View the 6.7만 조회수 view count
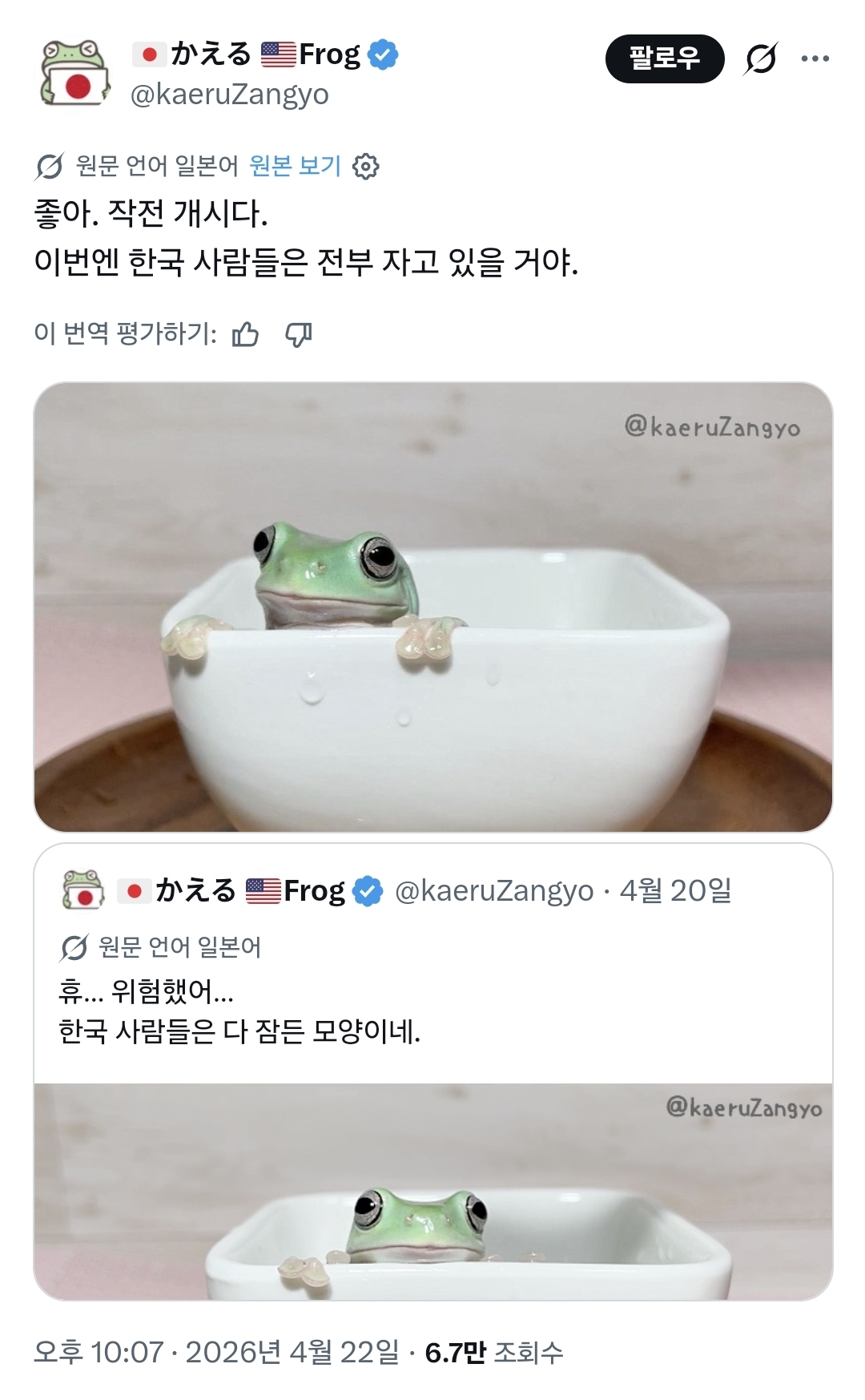865x1400 pixels. click(x=493, y=1353)
